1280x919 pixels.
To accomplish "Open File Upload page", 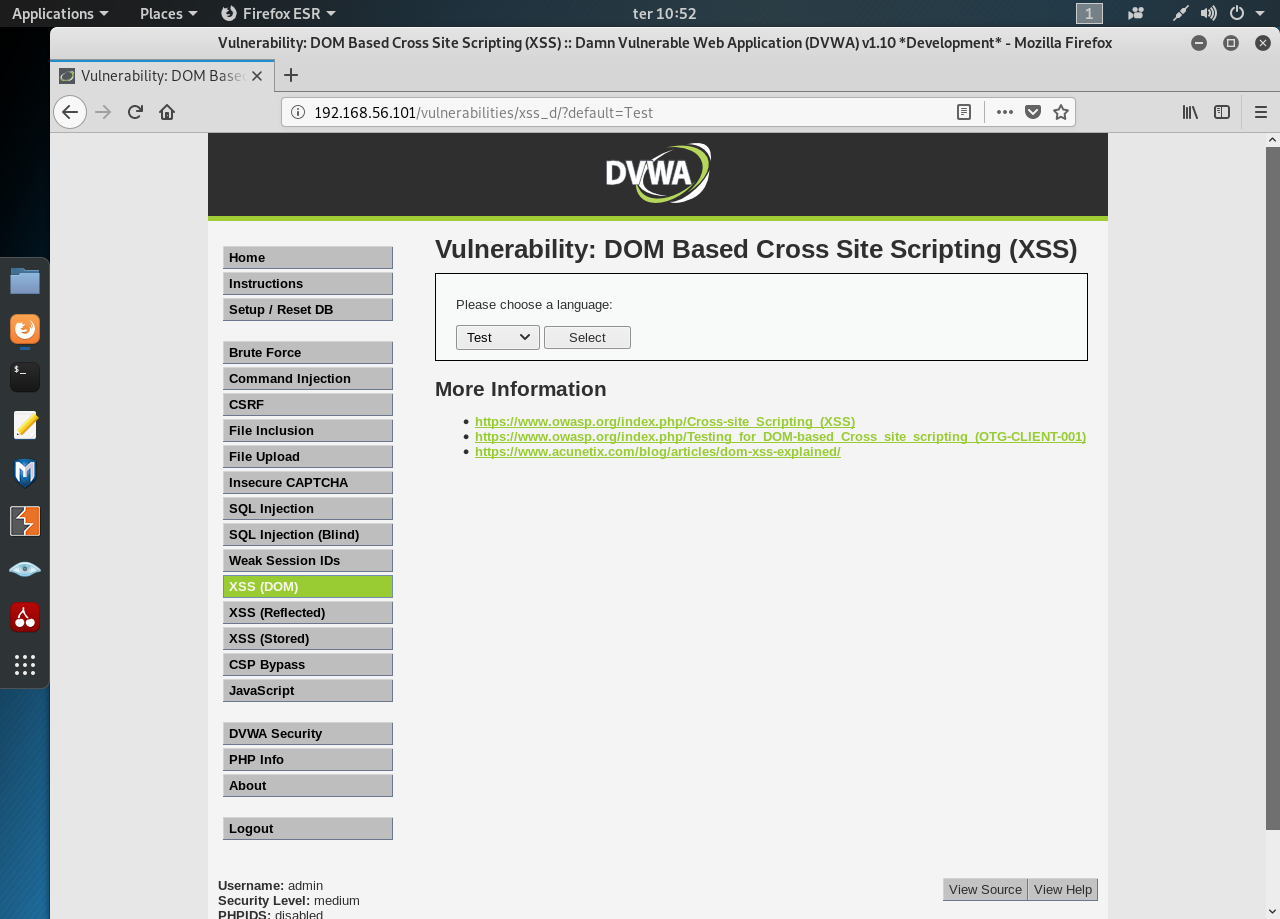I will (x=308, y=457).
